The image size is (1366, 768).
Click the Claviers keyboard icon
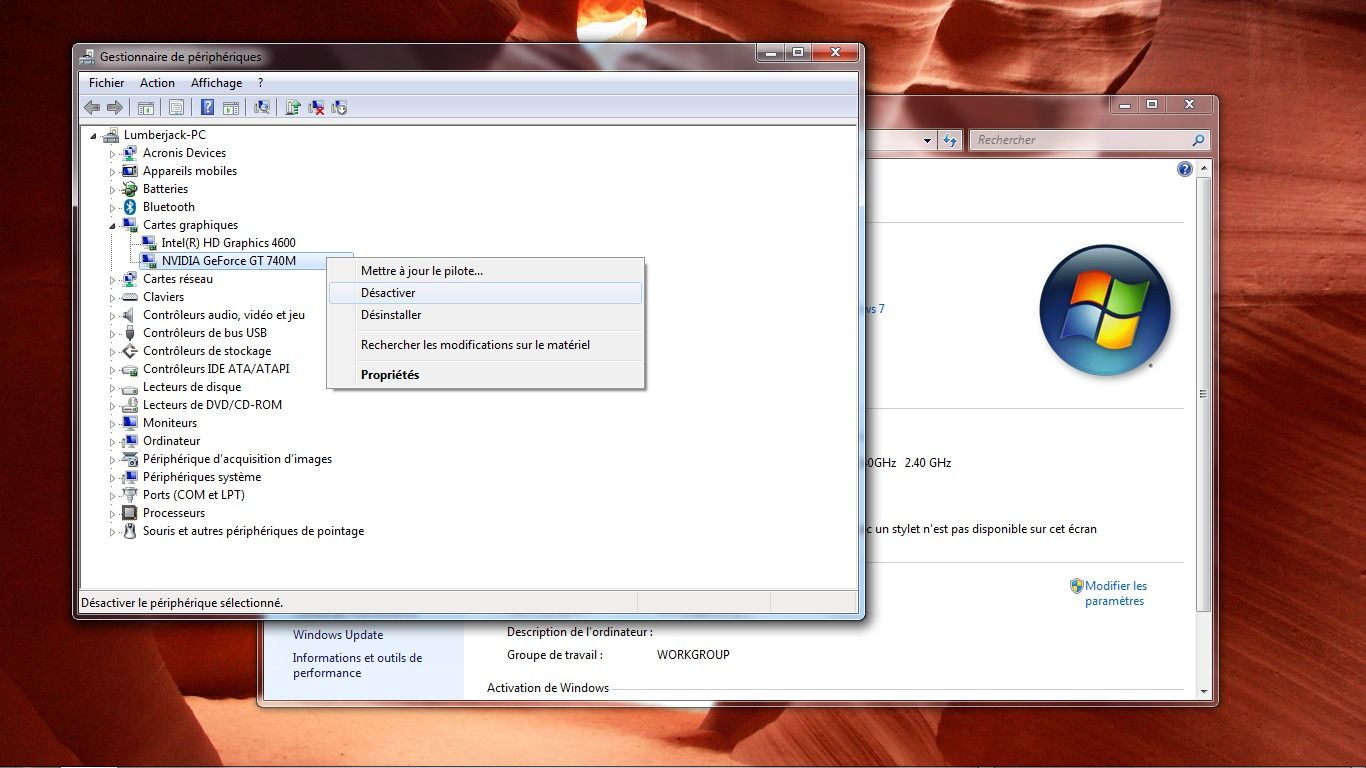[x=129, y=297]
